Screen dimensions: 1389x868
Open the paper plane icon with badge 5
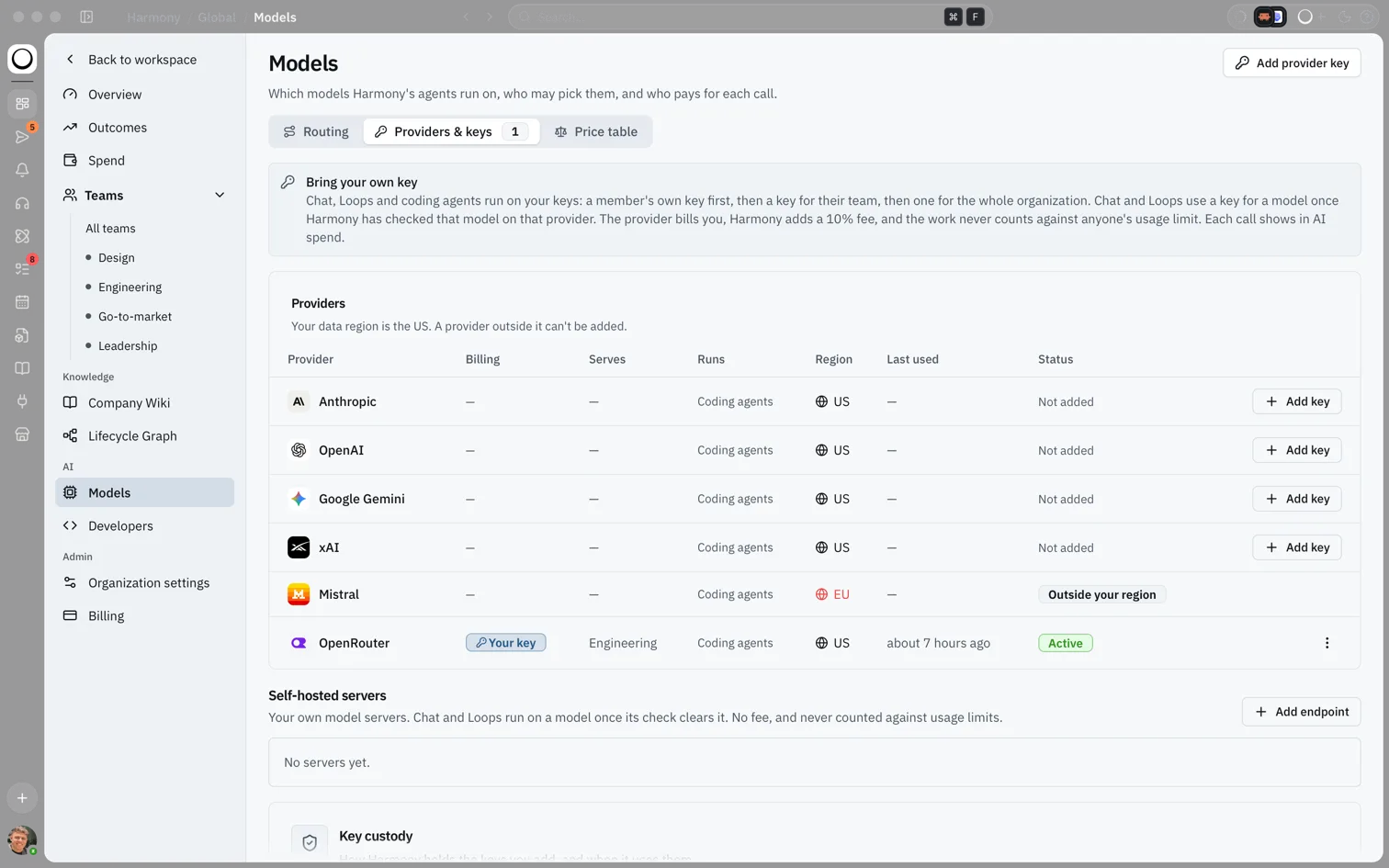click(22, 137)
